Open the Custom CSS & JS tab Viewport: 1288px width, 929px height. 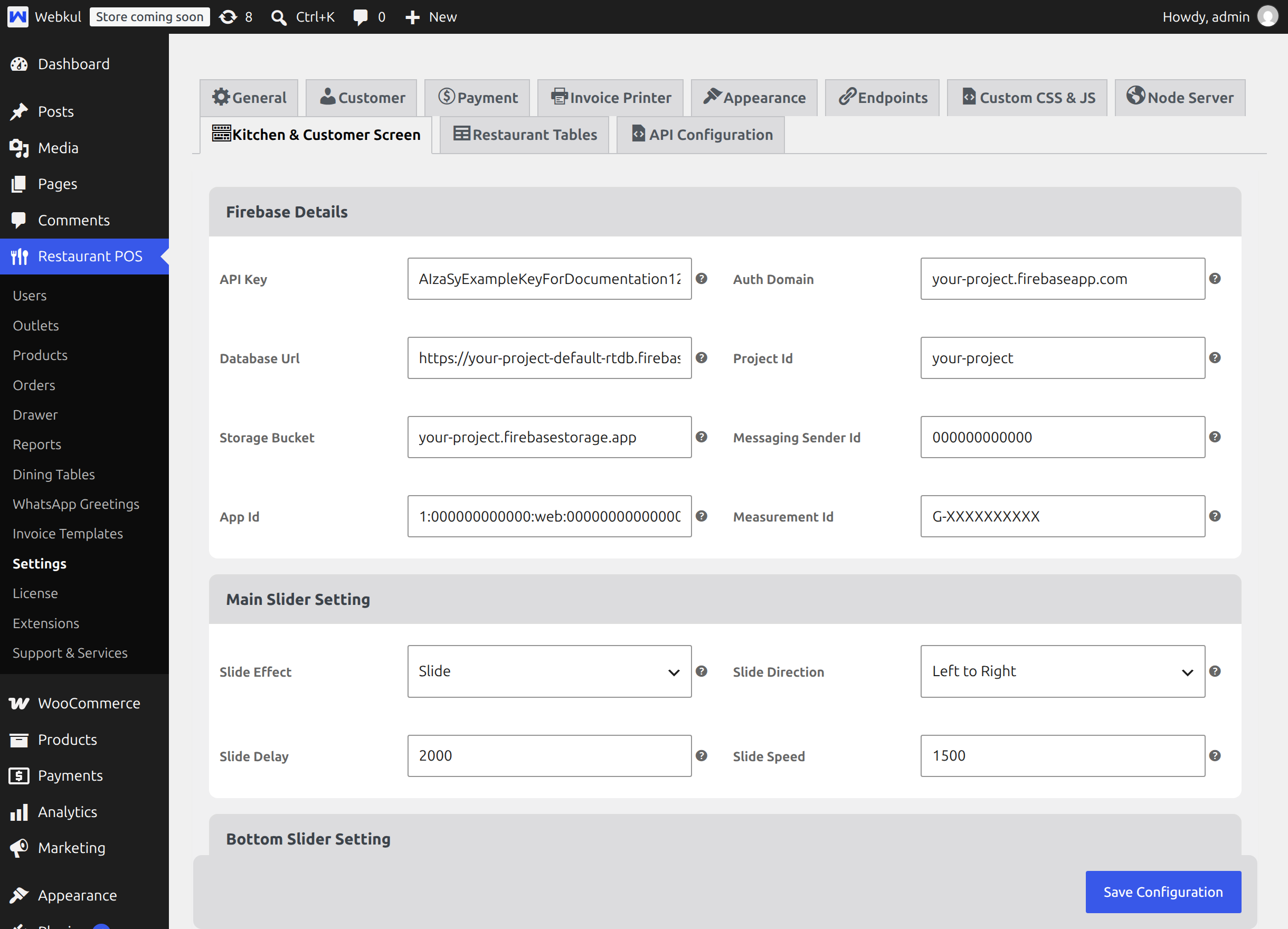click(1027, 98)
